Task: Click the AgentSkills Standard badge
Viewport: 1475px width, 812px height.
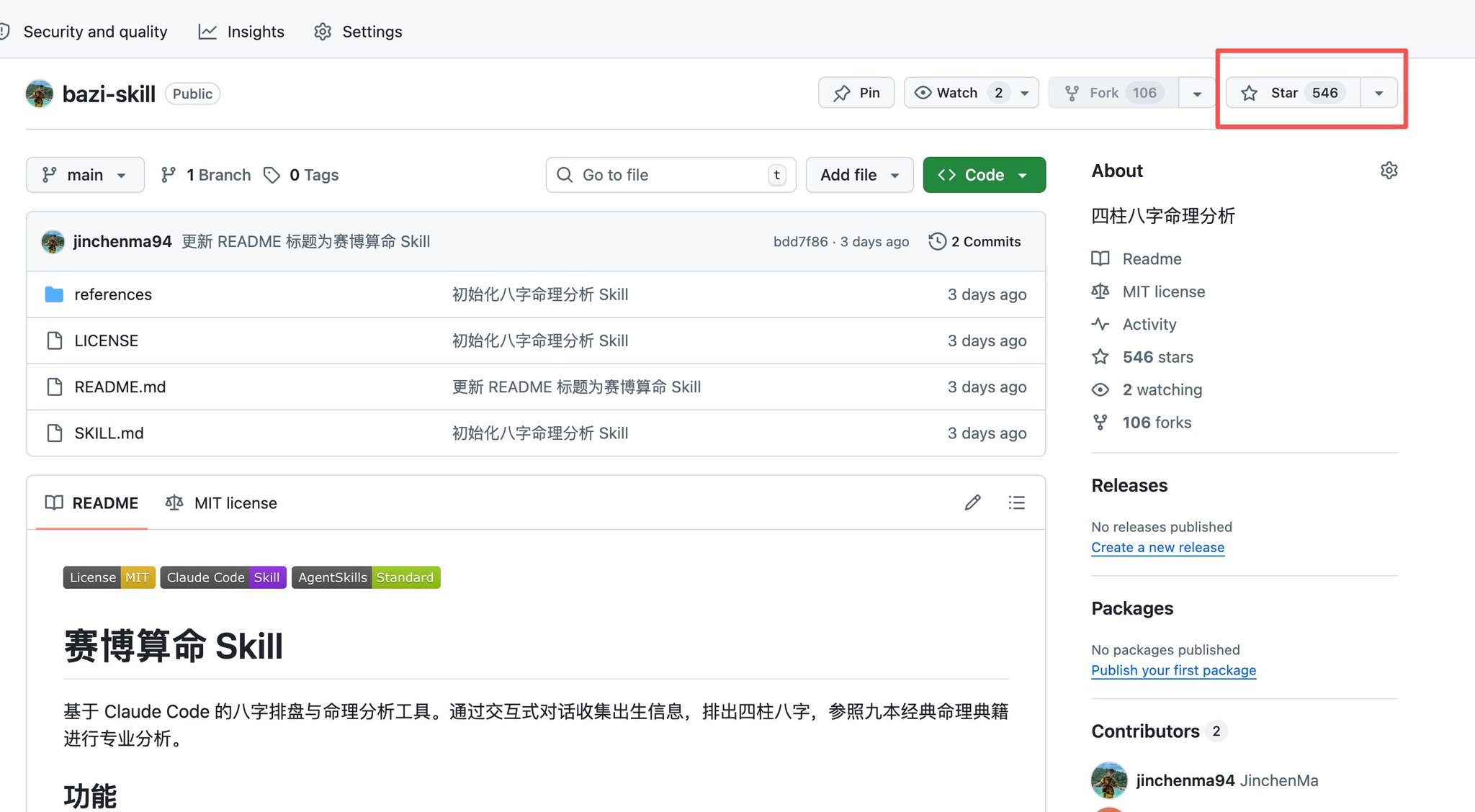Action: 366,577
